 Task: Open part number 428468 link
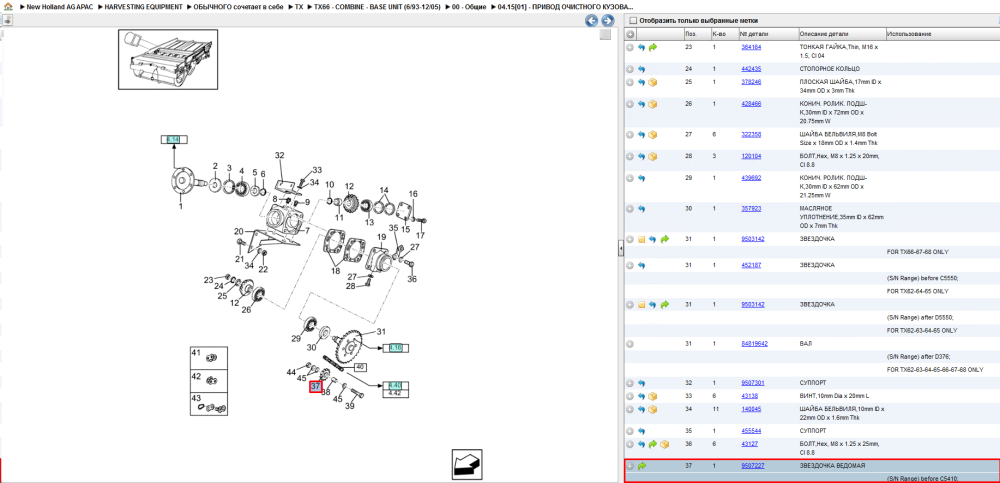pyautogui.click(x=751, y=104)
